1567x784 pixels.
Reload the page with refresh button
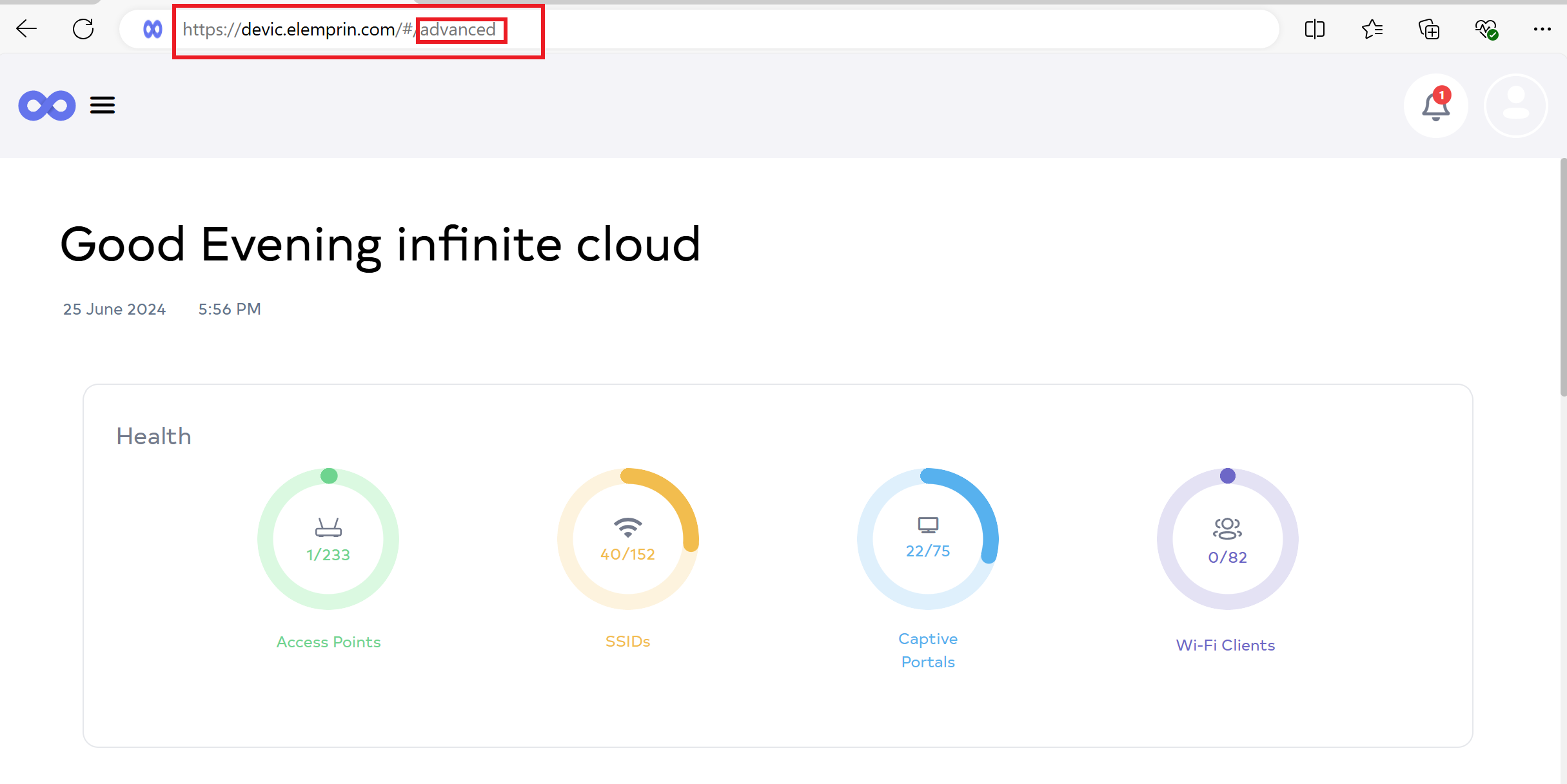point(83,29)
